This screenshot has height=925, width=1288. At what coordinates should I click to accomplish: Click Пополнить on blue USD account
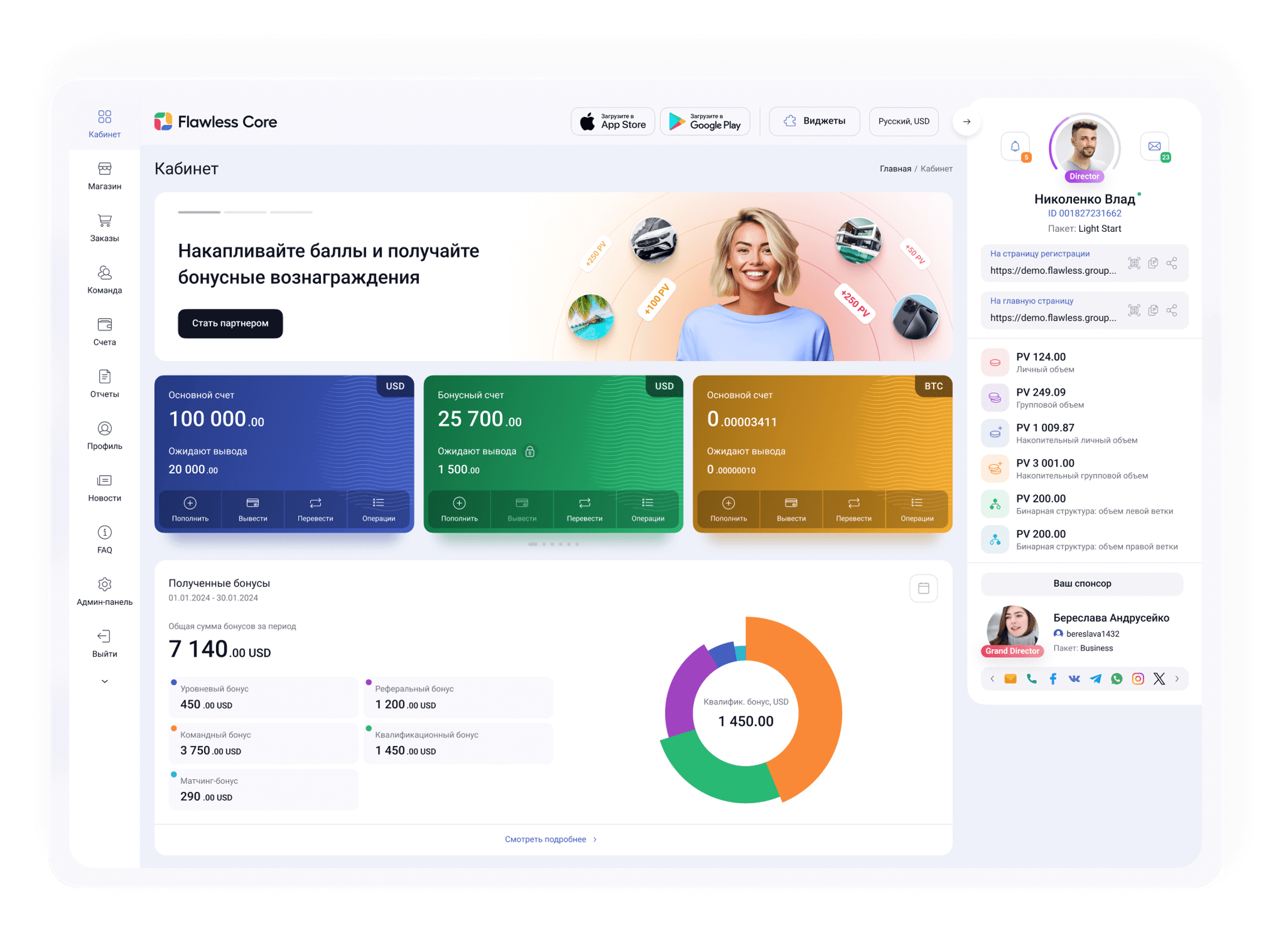[x=190, y=509]
